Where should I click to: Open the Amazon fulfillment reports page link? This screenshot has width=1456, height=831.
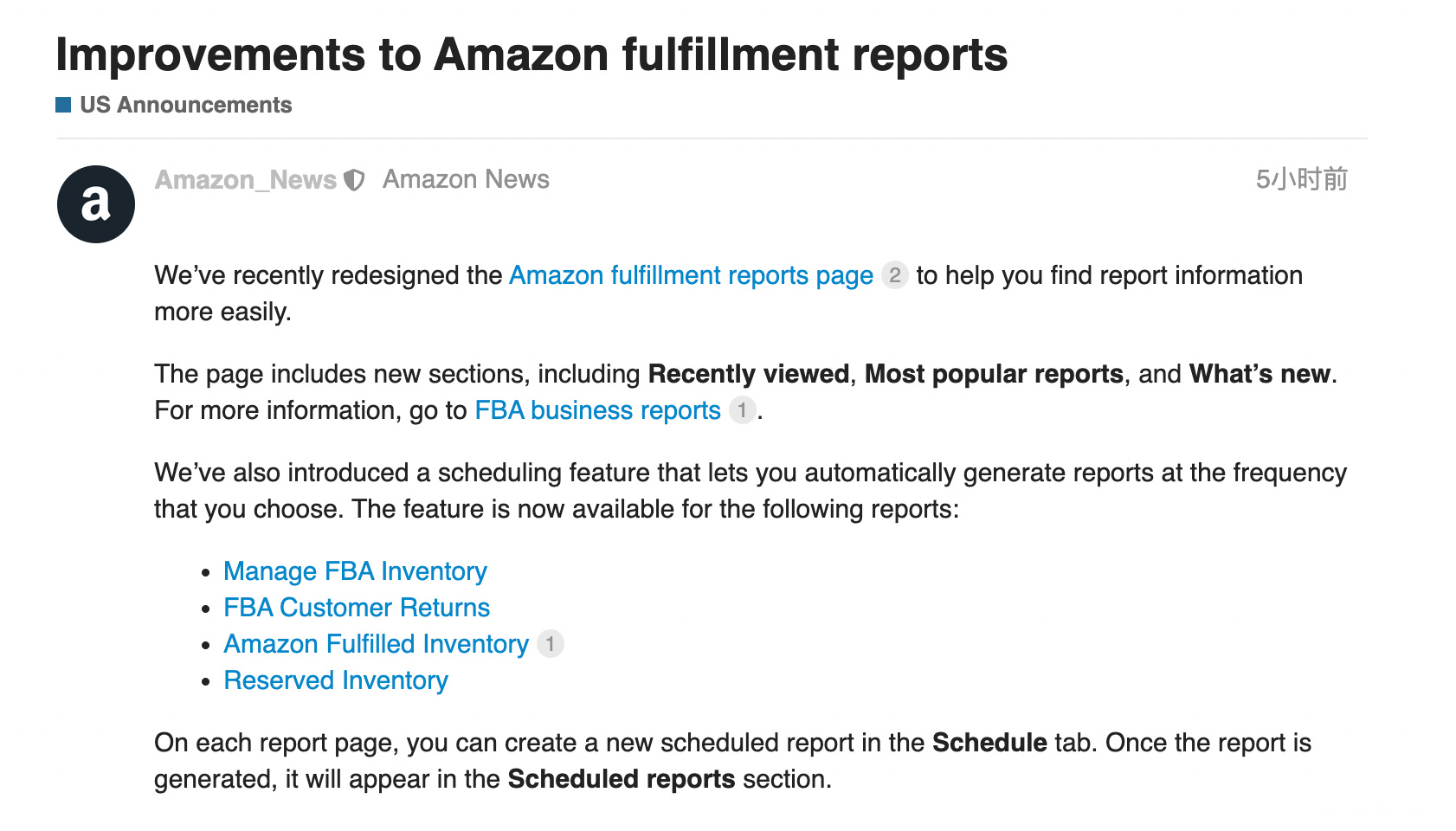tap(691, 275)
